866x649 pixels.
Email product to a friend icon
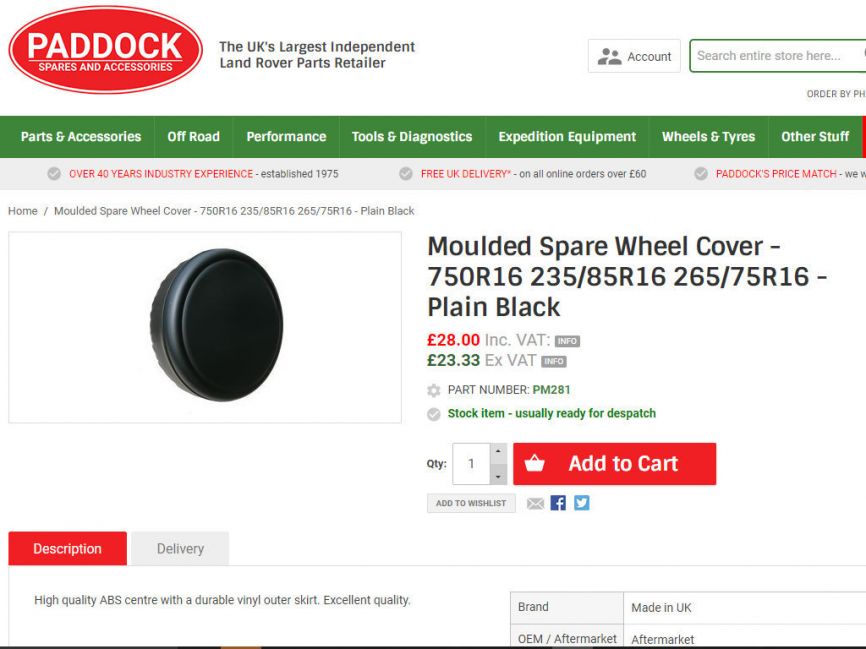pos(535,503)
